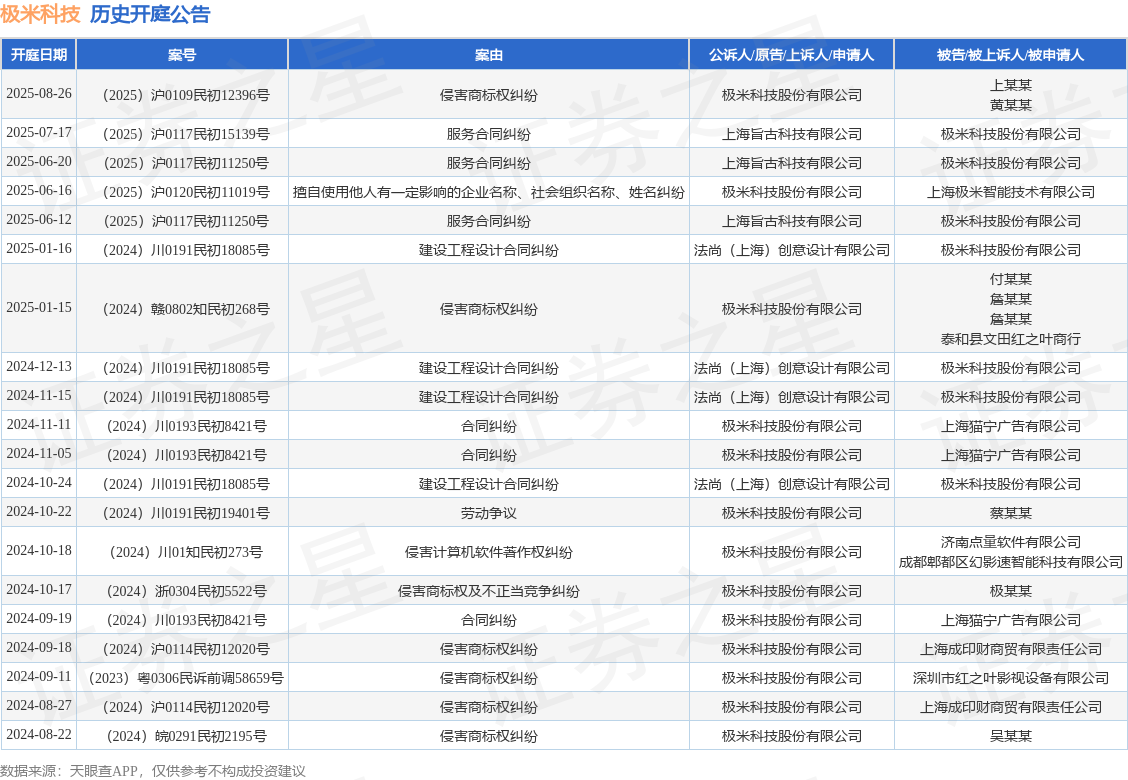Click the date cell 2025-06-16
The height and width of the screenshot is (780, 1128).
click(39, 190)
